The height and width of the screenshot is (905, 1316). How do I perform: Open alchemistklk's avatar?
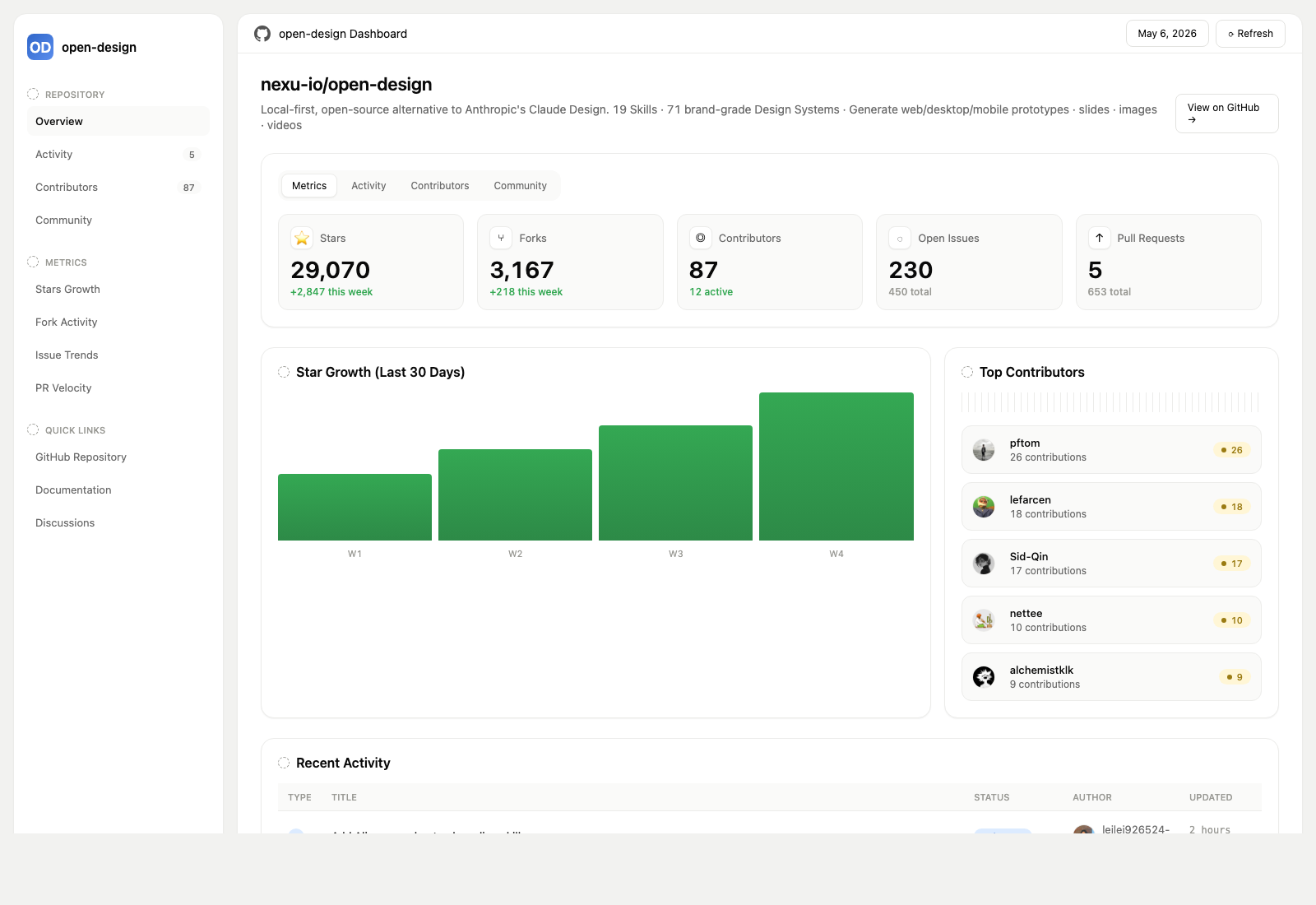click(984, 677)
